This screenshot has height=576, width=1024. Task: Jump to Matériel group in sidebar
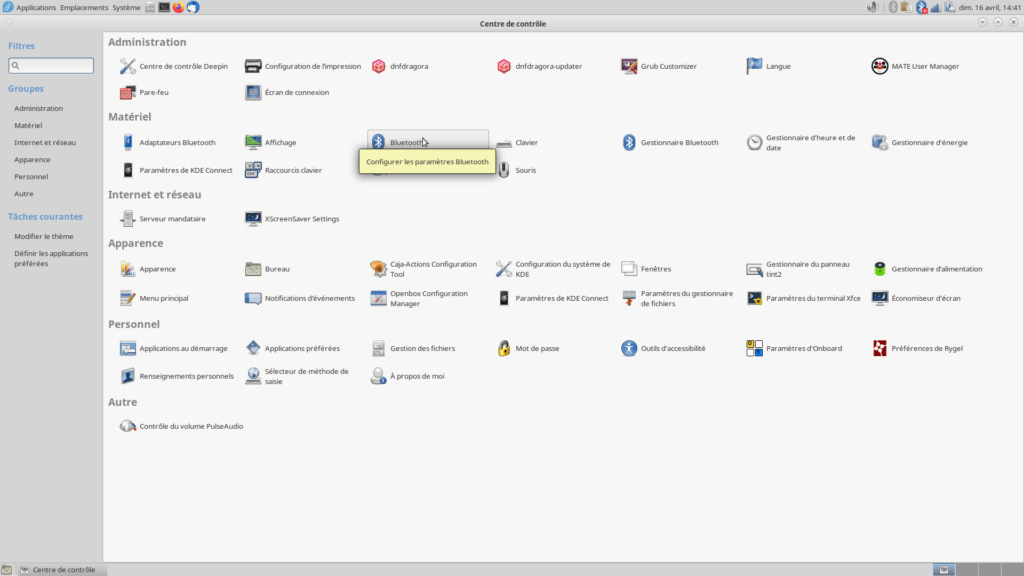tap(28, 125)
